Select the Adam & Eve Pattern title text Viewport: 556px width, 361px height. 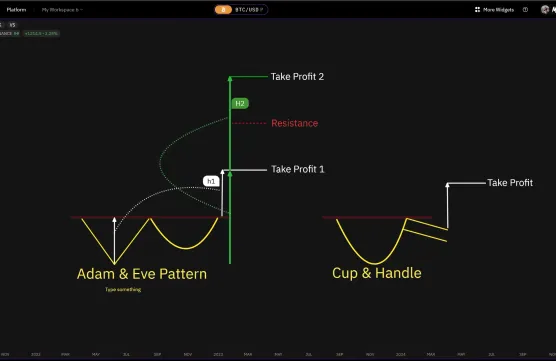tap(142, 274)
